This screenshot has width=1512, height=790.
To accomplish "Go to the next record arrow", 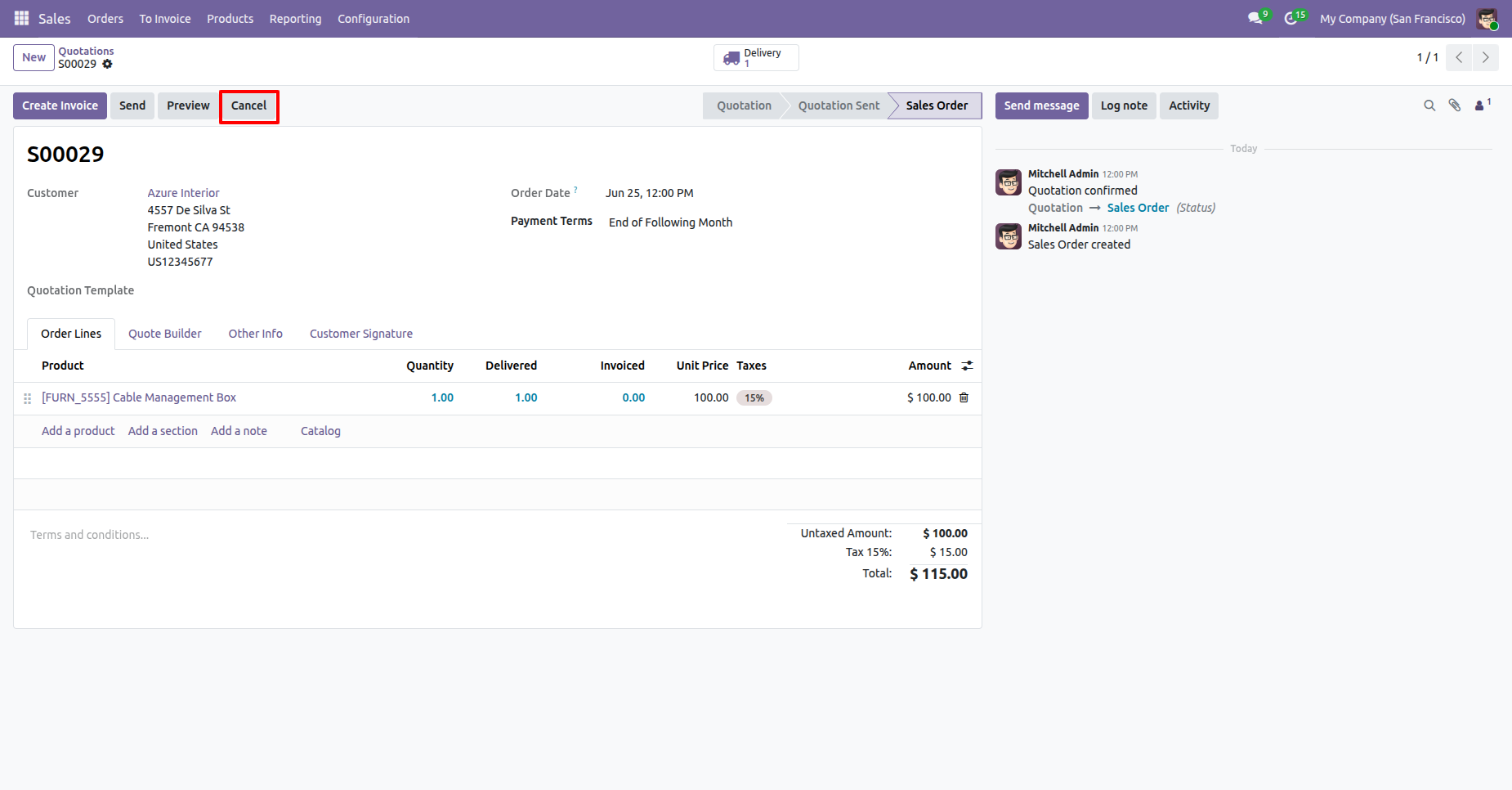I will (1485, 57).
